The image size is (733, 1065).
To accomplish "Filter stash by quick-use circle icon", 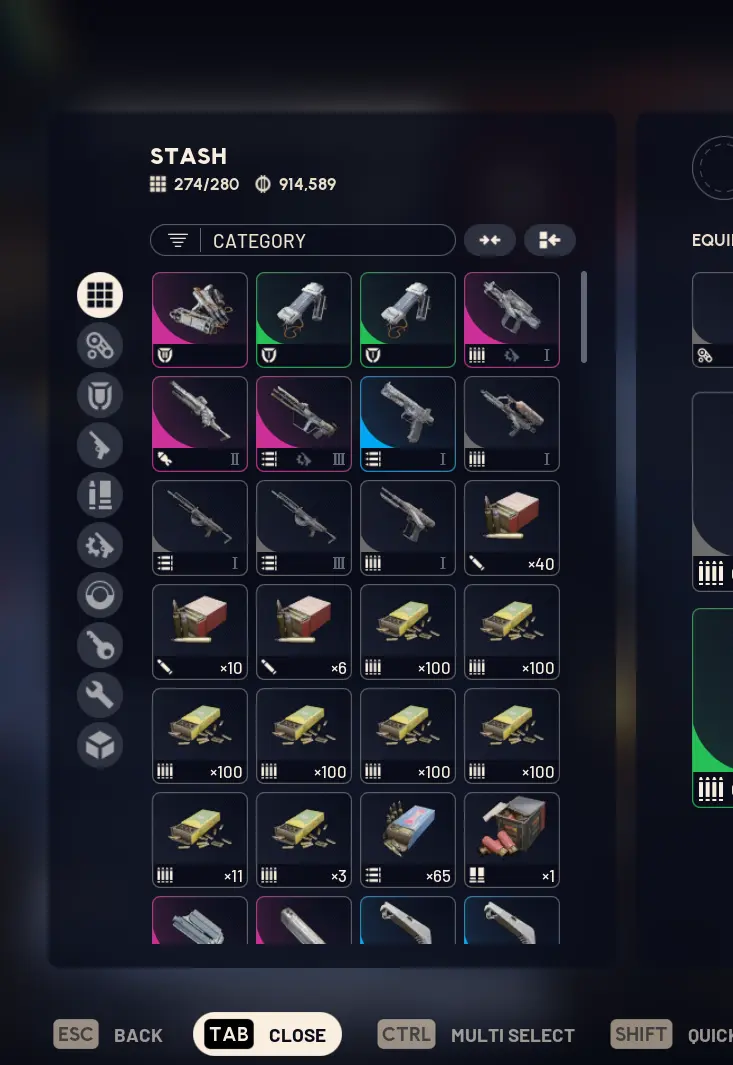I will point(100,595).
